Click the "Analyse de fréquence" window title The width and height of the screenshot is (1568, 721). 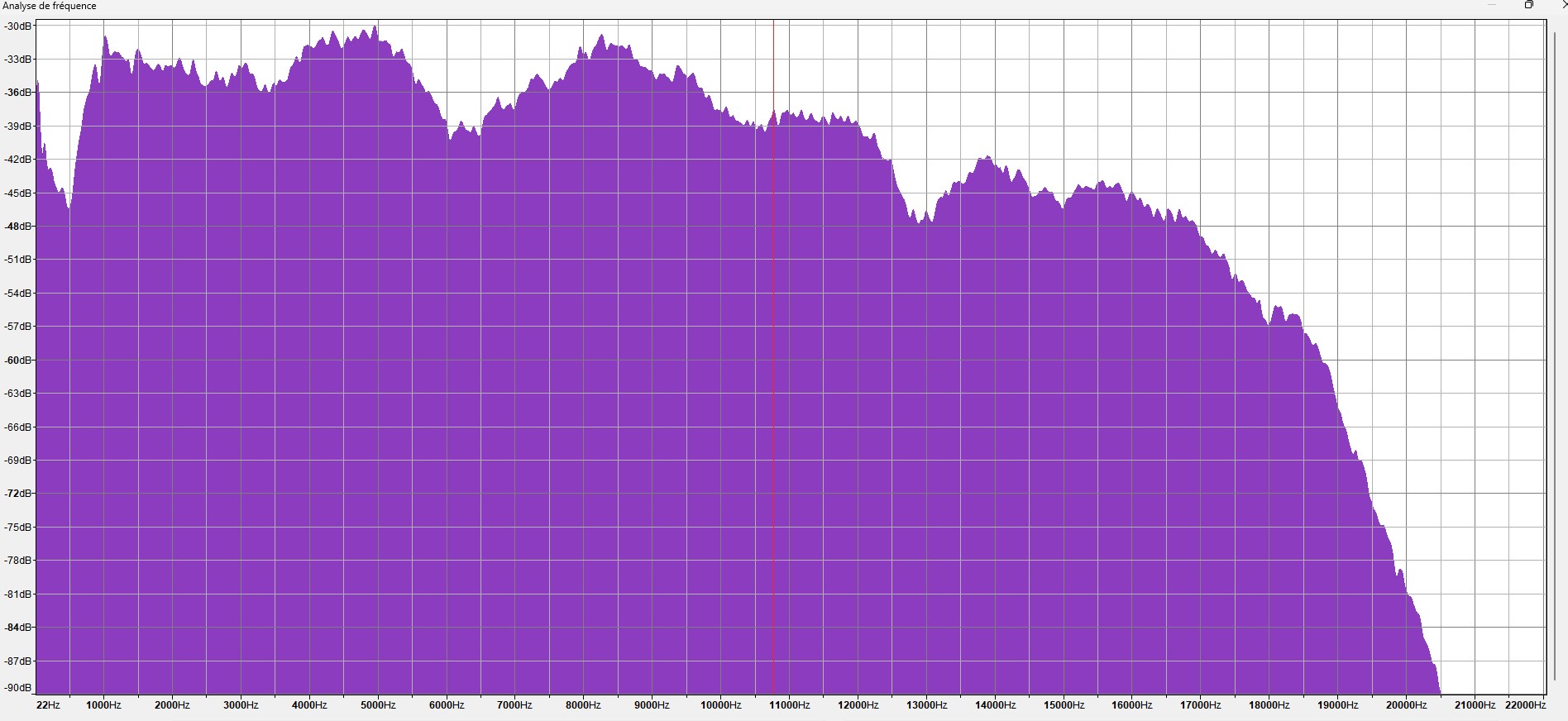[50, 6]
